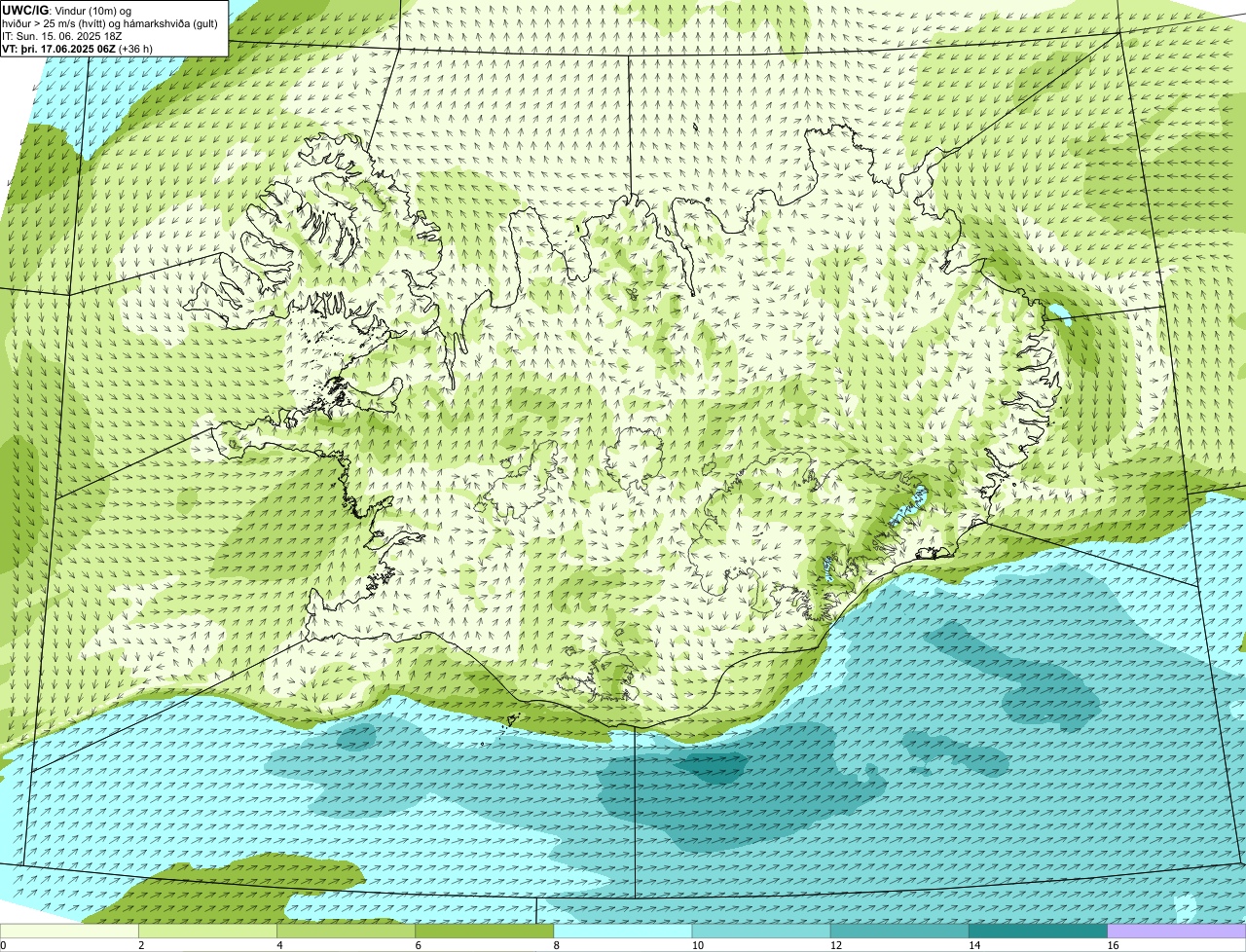Click the legend tick label "2"
This screenshot has width=1246, height=952.
(141, 945)
